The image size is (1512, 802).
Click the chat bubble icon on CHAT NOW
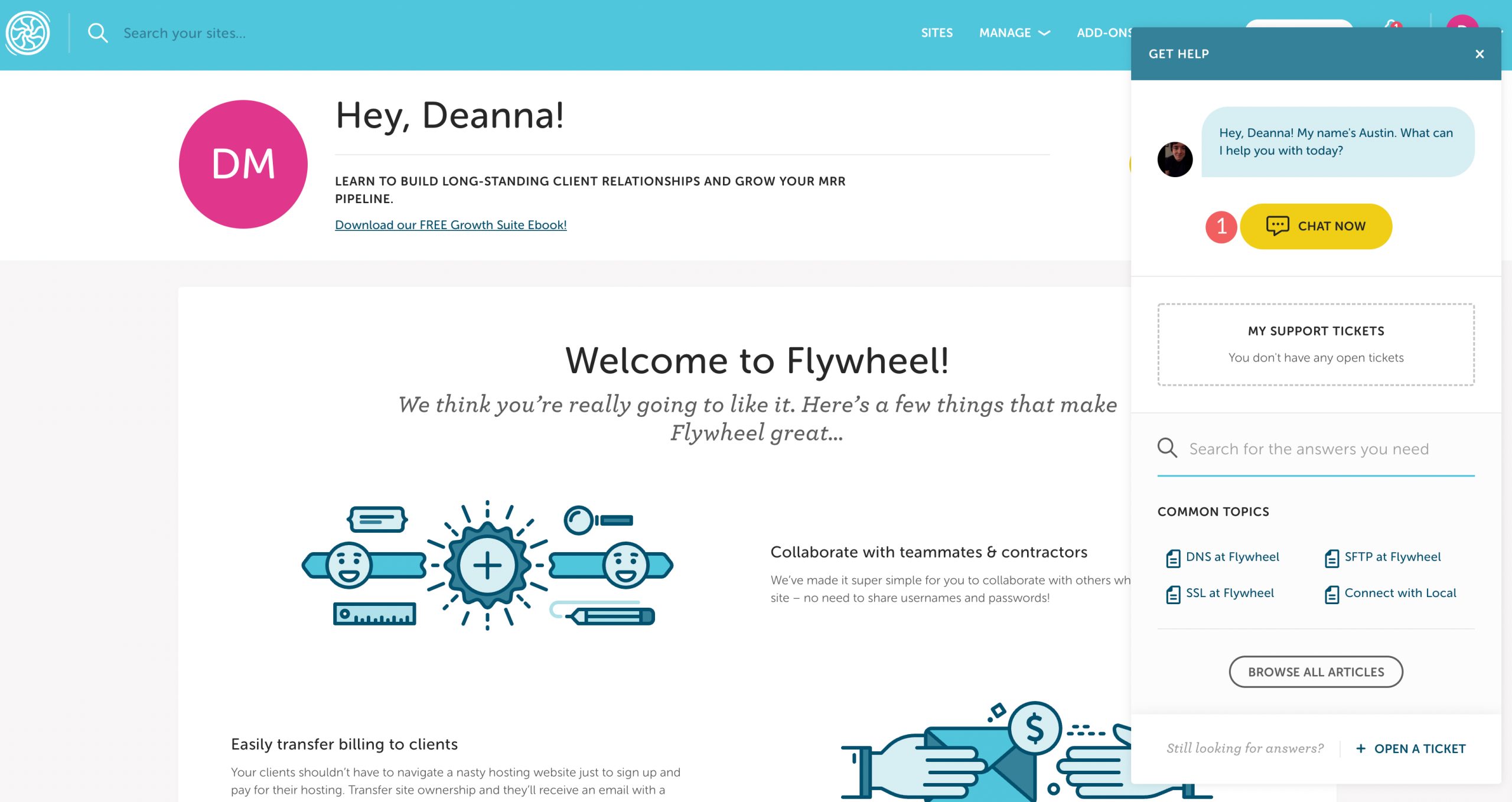1277,226
